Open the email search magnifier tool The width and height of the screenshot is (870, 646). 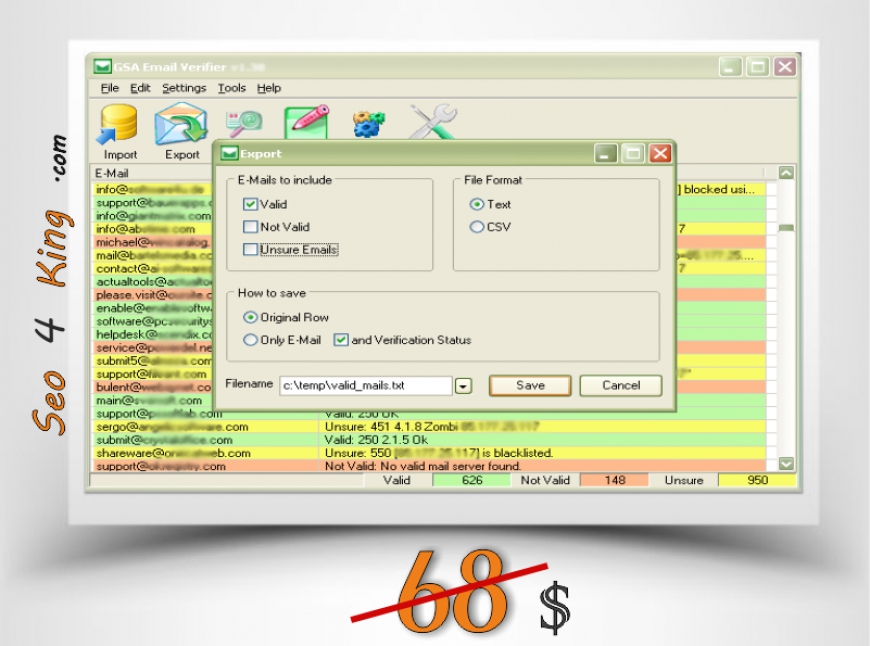244,123
